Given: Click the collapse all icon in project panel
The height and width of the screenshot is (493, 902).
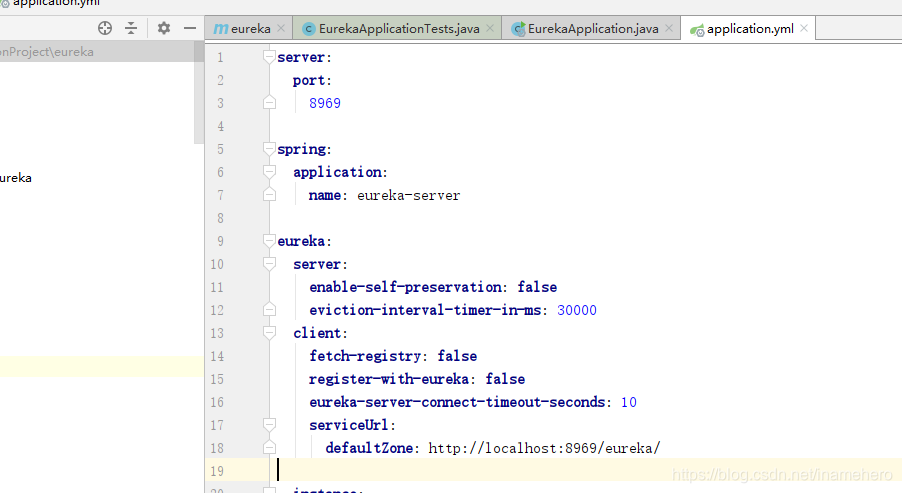Looking at the screenshot, I should coord(131,28).
